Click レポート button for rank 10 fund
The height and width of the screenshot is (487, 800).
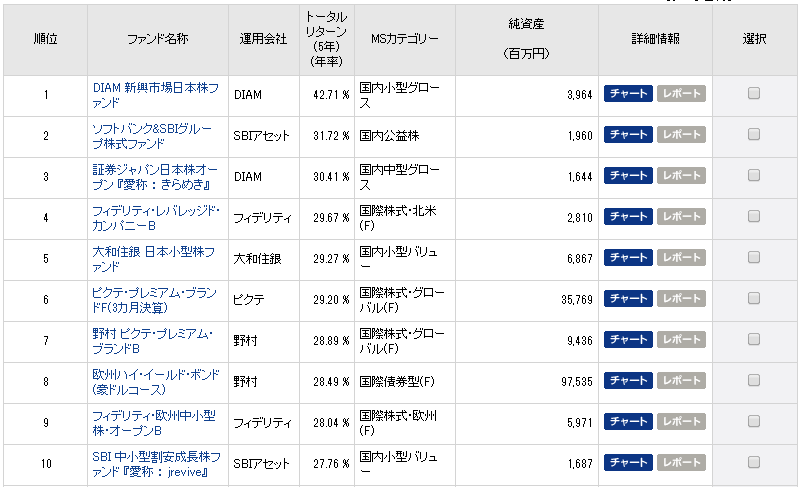coord(682,463)
